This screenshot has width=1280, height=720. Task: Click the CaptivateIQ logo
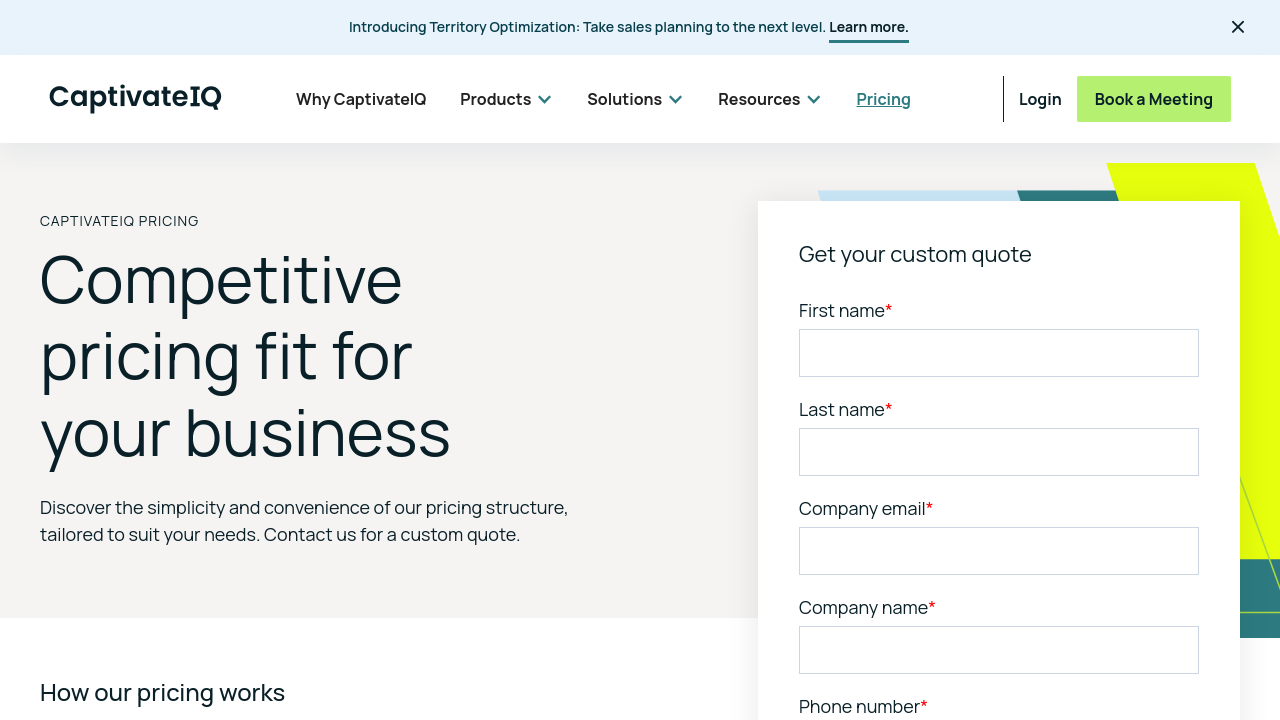(135, 98)
